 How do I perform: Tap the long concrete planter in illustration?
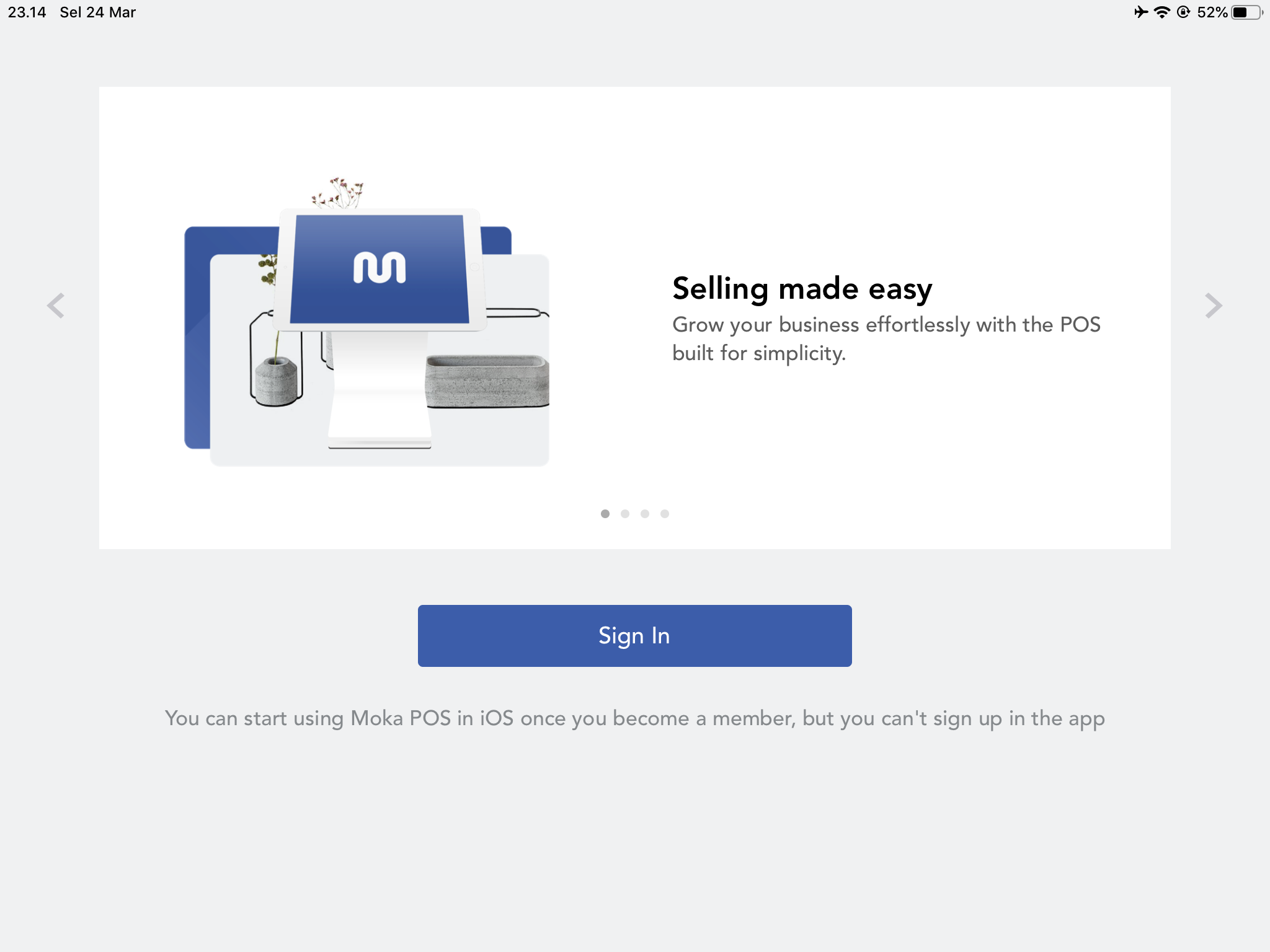click(x=487, y=381)
